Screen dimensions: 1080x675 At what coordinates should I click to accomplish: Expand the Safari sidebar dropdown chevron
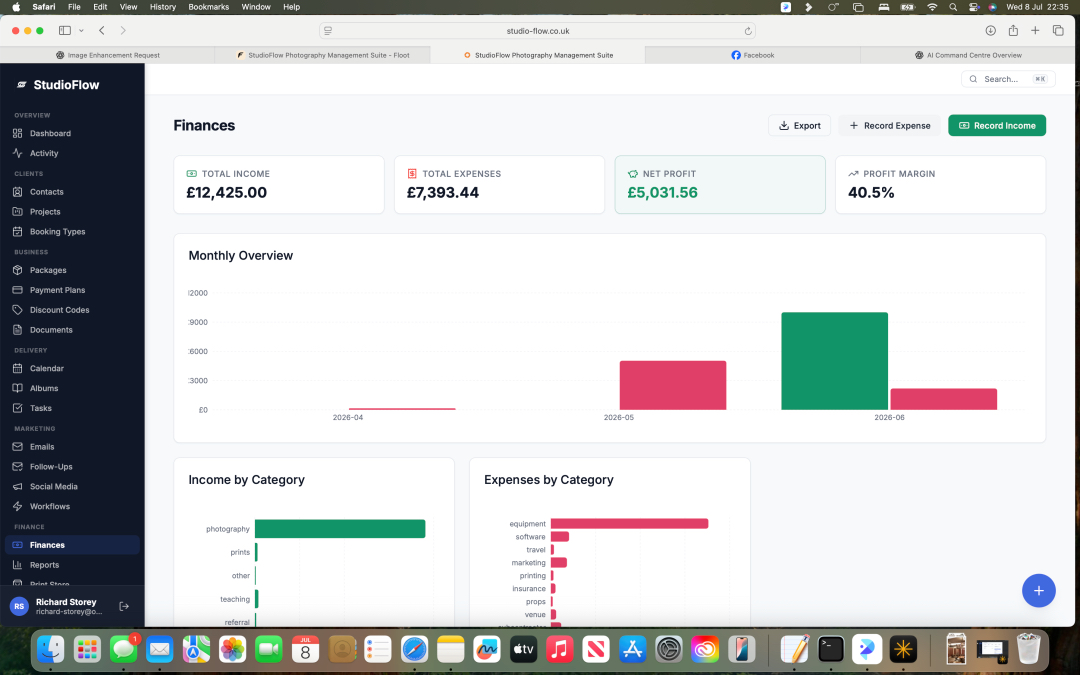pyautogui.click(x=81, y=30)
